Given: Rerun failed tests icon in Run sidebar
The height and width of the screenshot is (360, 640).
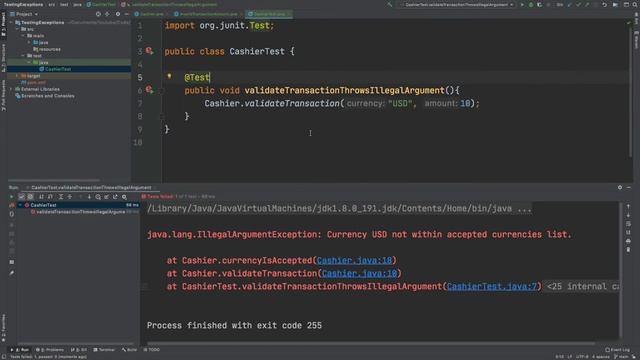Looking at the screenshot, I should pos(11,205).
